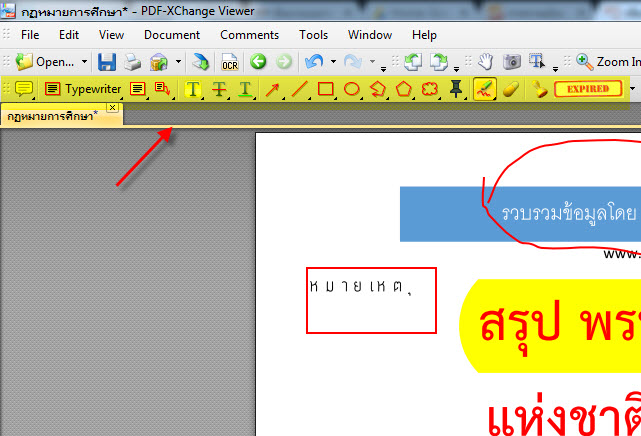Viewport: 641px width, 436px height.
Task: Go to previous view green arrow
Action: [x=258, y=62]
